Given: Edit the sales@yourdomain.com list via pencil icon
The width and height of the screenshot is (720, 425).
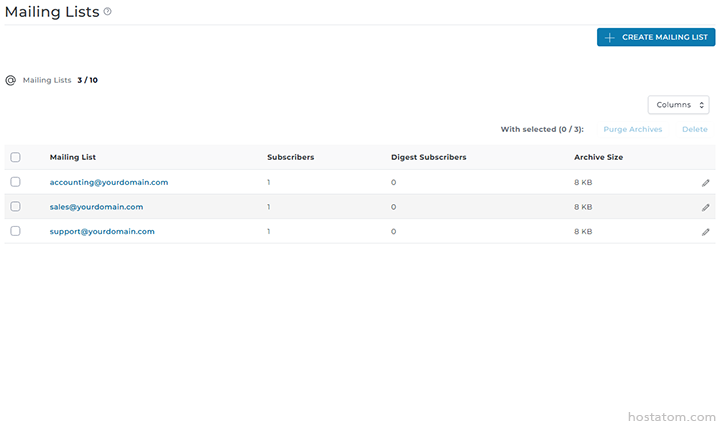Looking at the screenshot, I should tap(705, 207).
